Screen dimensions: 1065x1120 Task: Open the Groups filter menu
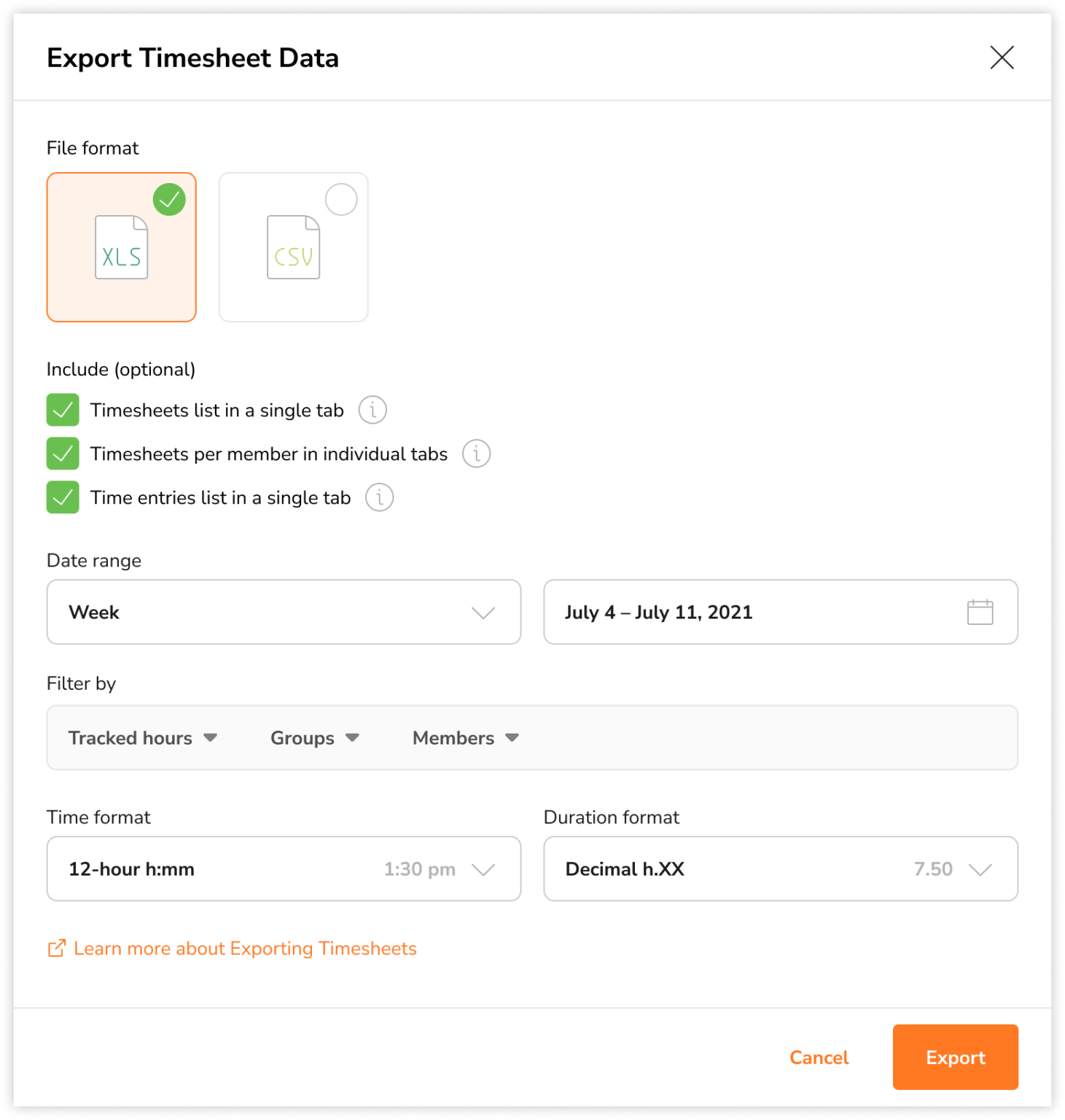point(313,737)
